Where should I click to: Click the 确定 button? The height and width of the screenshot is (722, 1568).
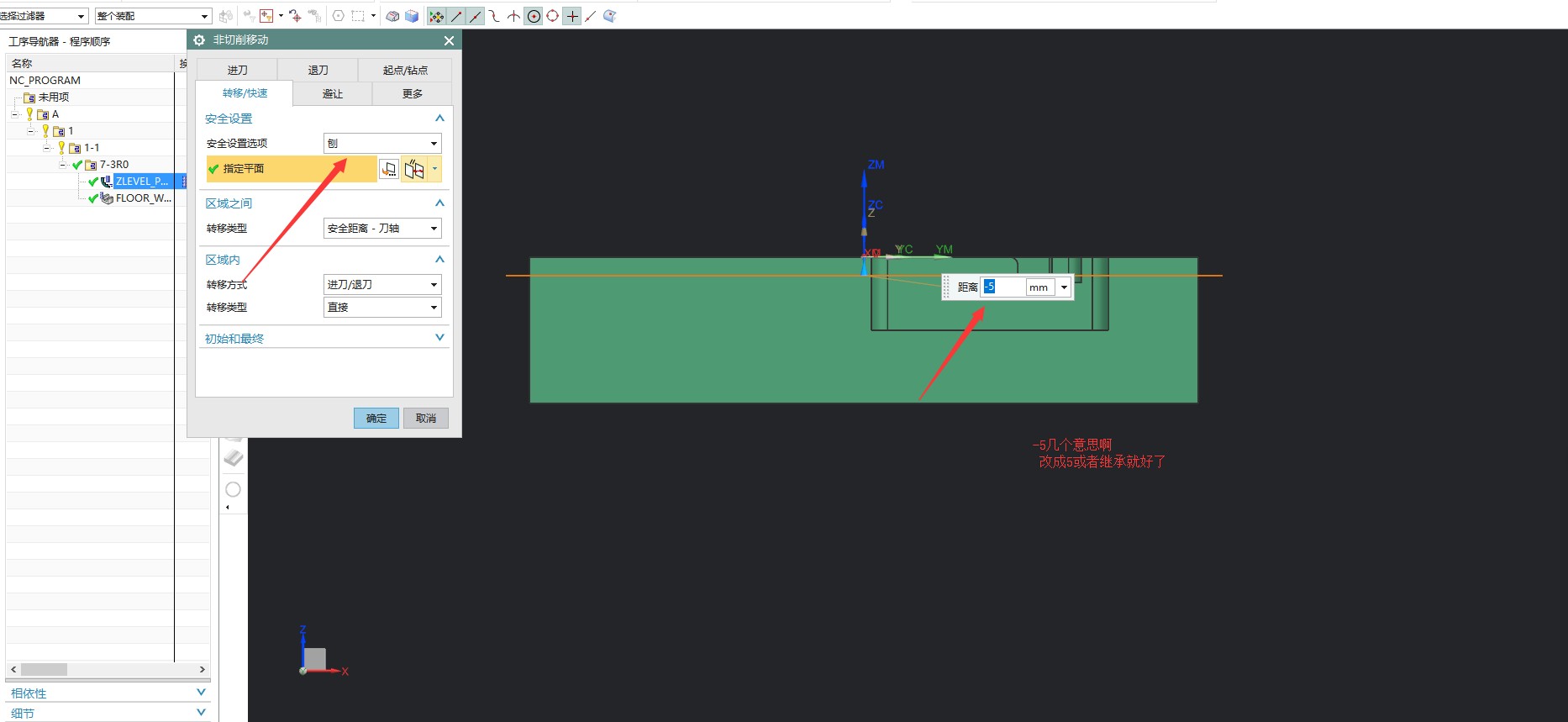point(376,418)
